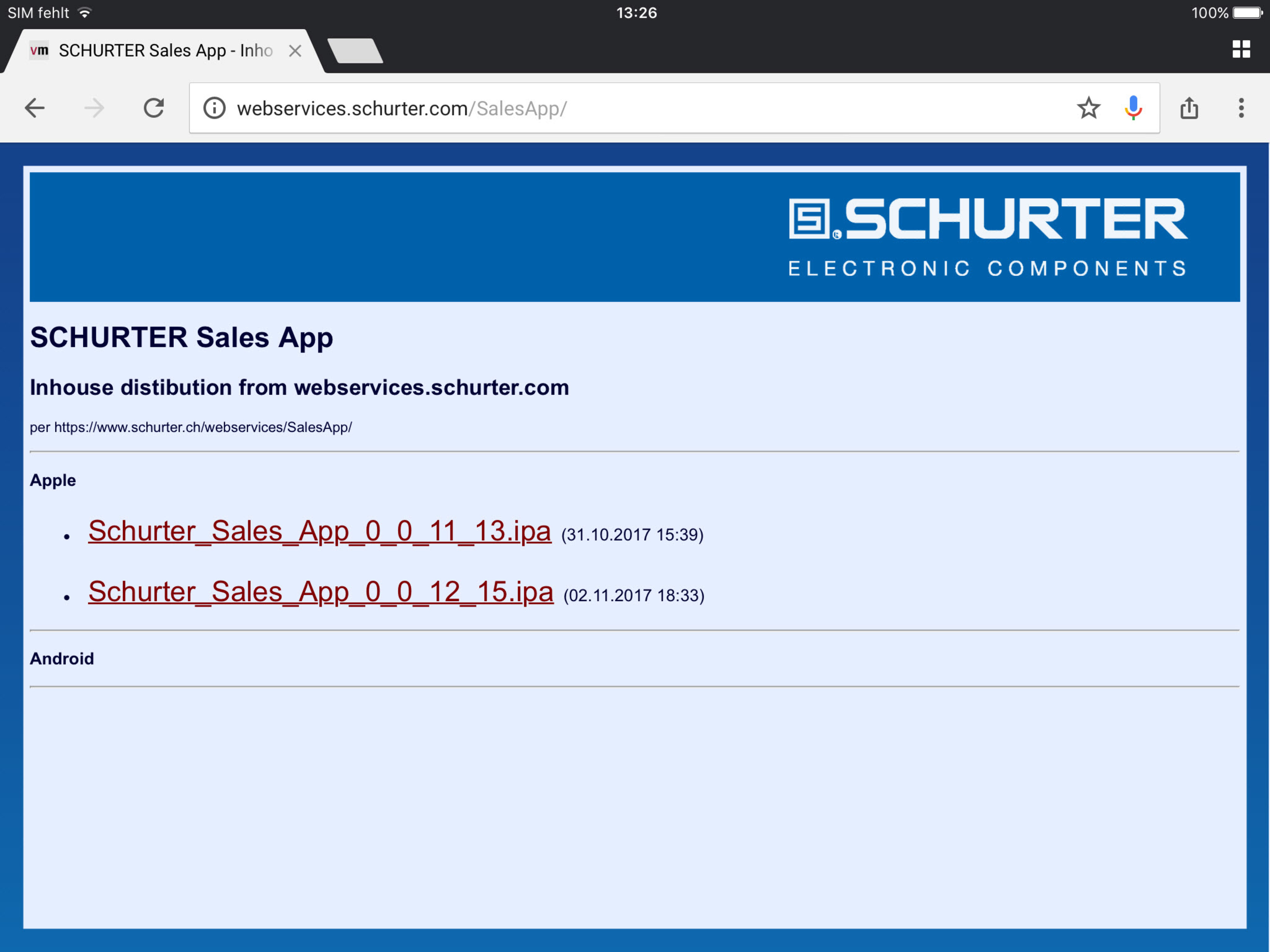Viewport: 1270px width, 952px height.
Task: Tap the SIM fehlt status text
Action: pyautogui.click(x=38, y=13)
